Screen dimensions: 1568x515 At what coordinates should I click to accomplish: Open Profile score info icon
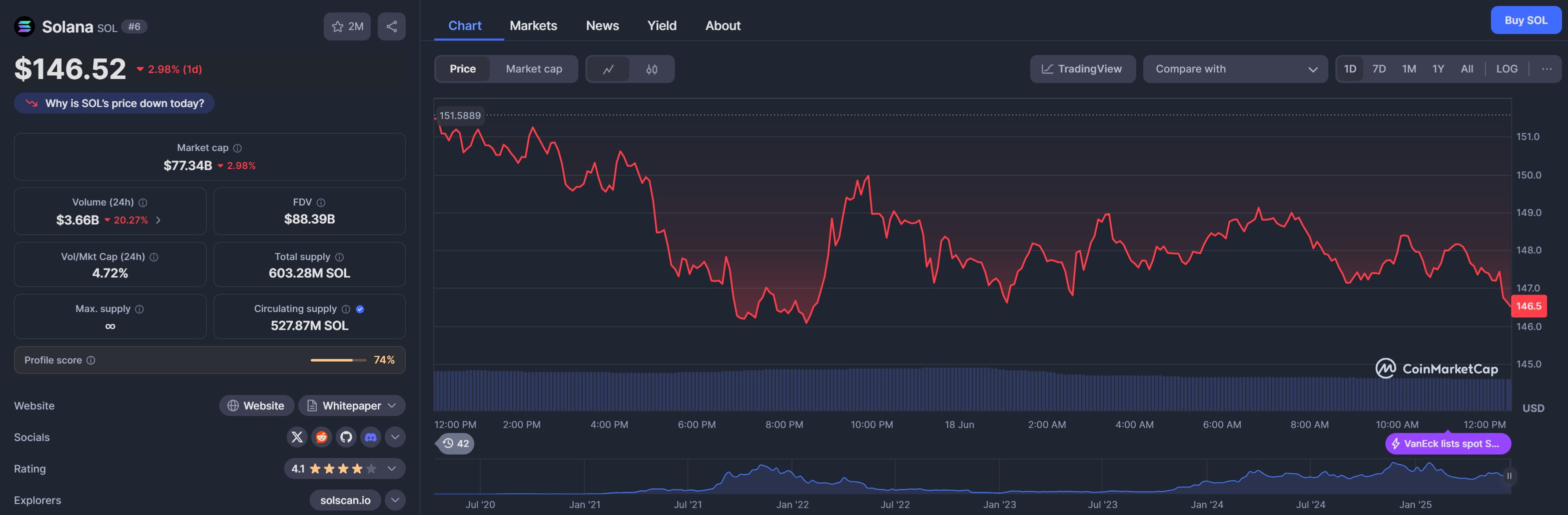click(91, 360)
